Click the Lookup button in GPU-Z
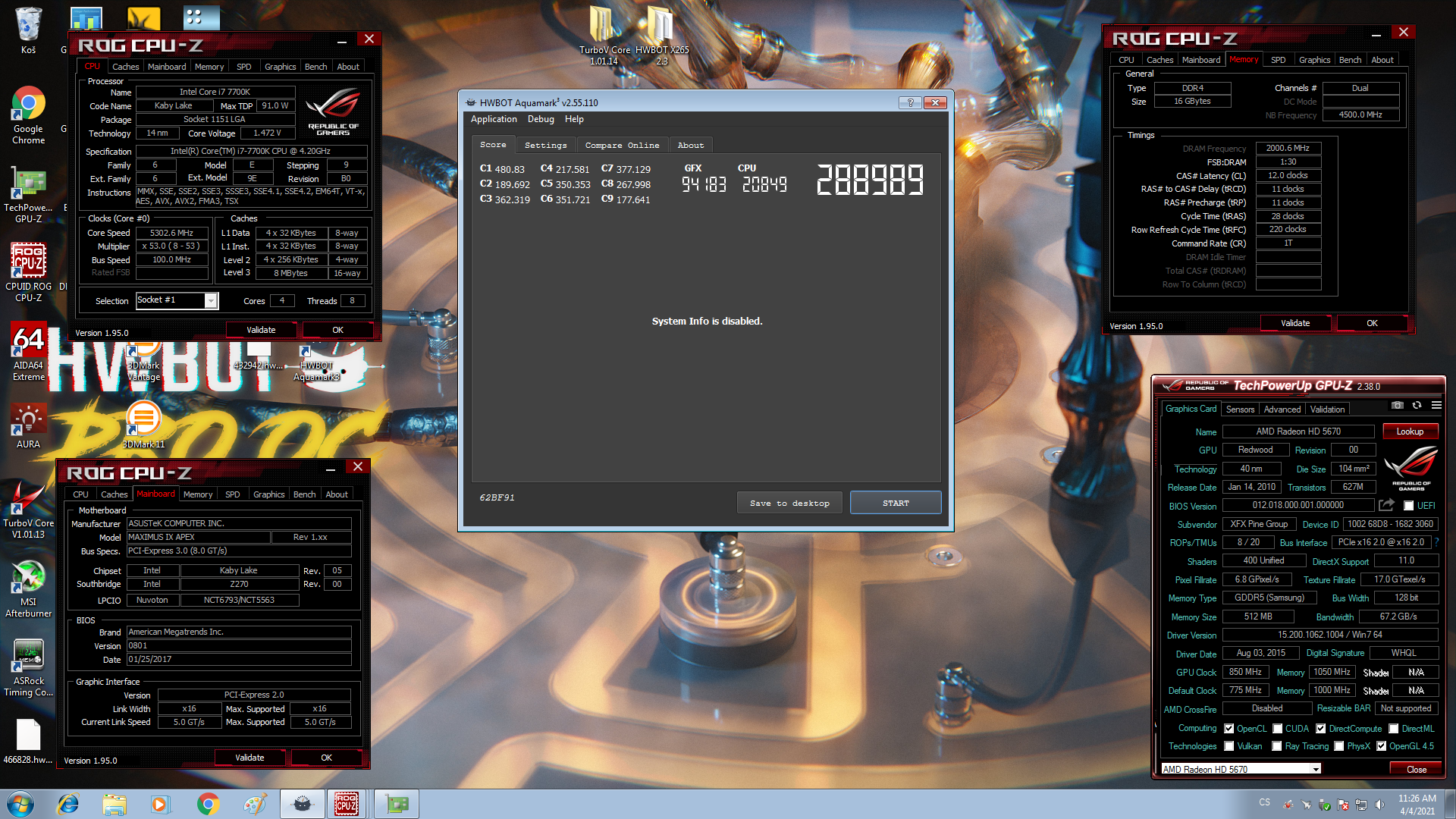The image size is (1456, 819). pos(1410,431)
